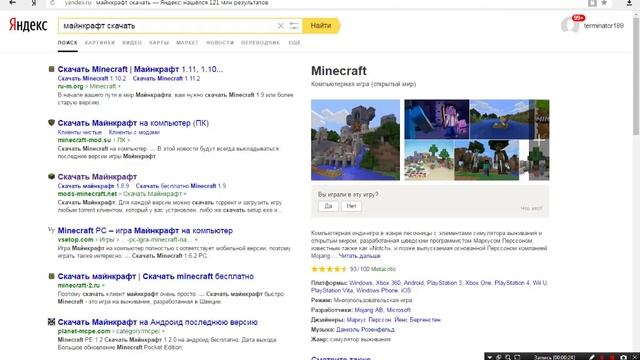Viewport: 640px width, 360px height.
Task: Open 'Скачать Minecraft 1.10.2' sublink
Action: pos(92,78)
